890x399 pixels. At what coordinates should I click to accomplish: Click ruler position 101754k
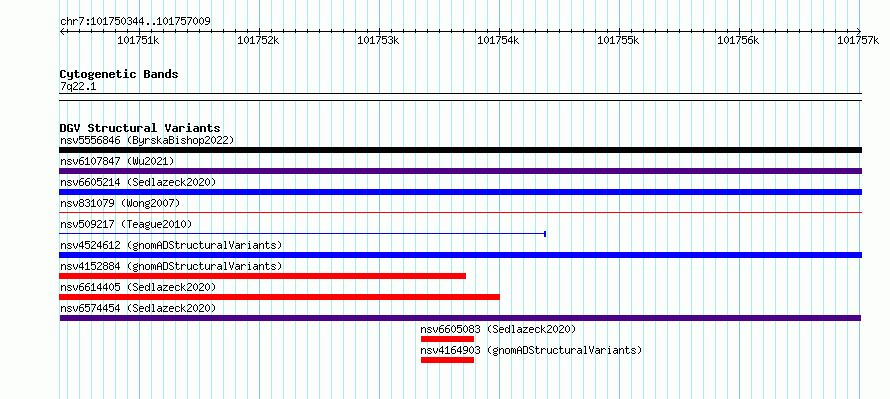click(498, 40)
